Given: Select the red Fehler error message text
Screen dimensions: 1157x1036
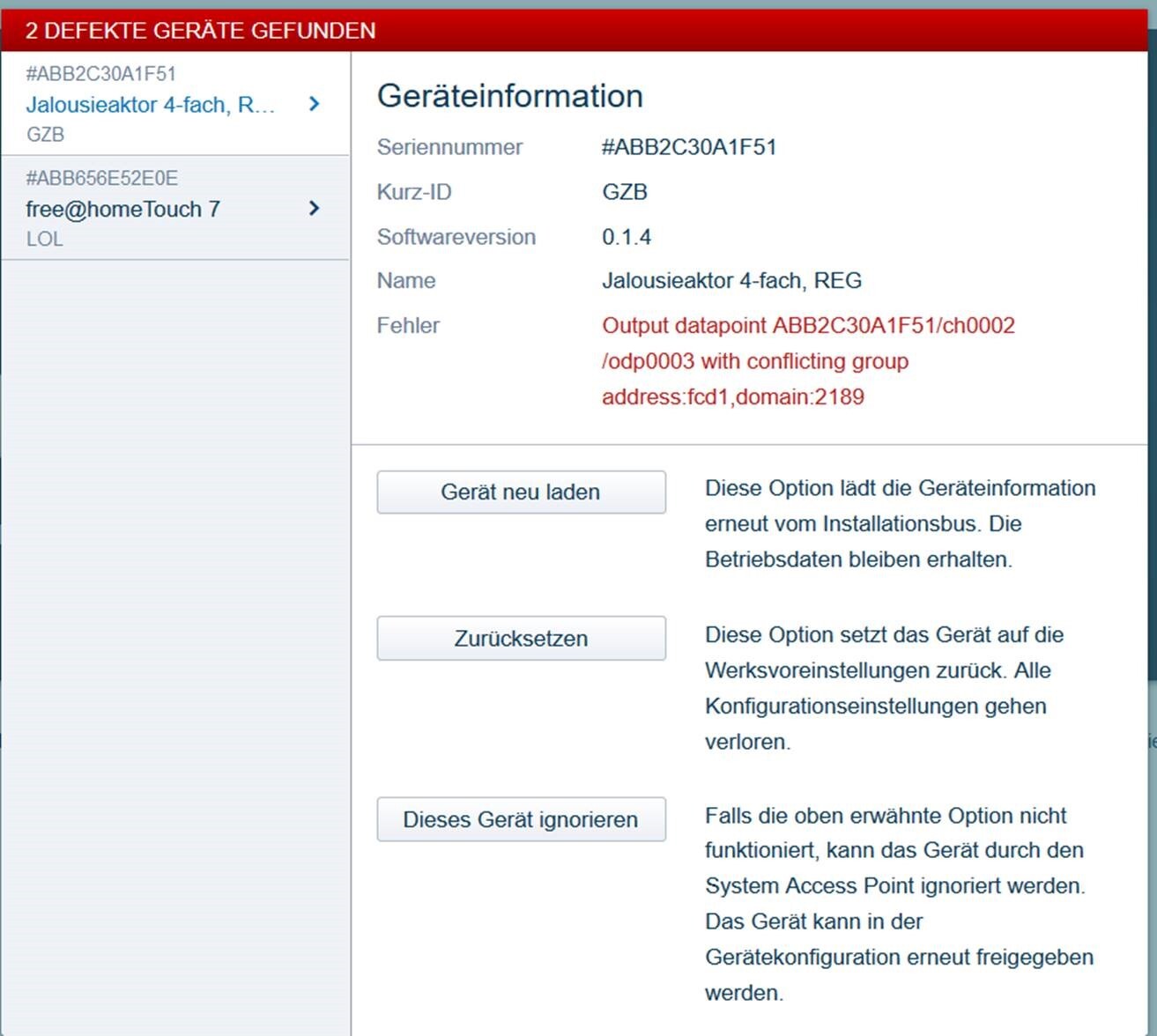Looking at the screenshot, I should [x=807, y=360].
